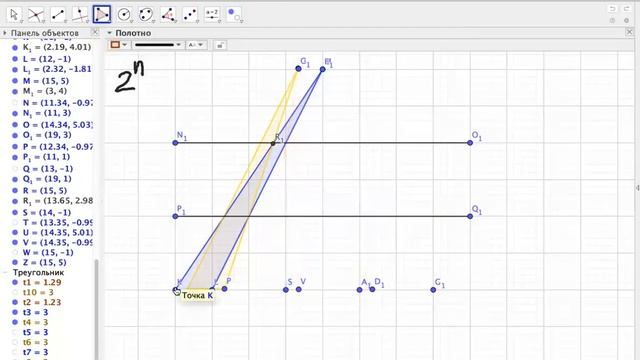This screenshot has height=360, width=640.
Task: Click point S on the bottom line
Action: coord(286,290)
